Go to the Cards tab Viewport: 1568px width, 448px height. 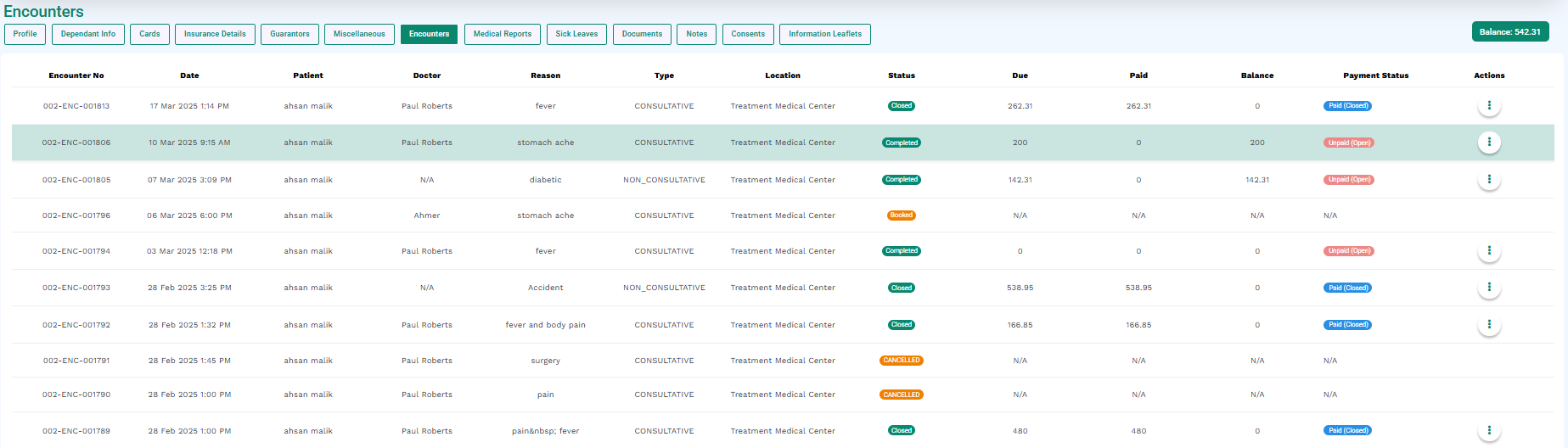(x=149, y=34)
